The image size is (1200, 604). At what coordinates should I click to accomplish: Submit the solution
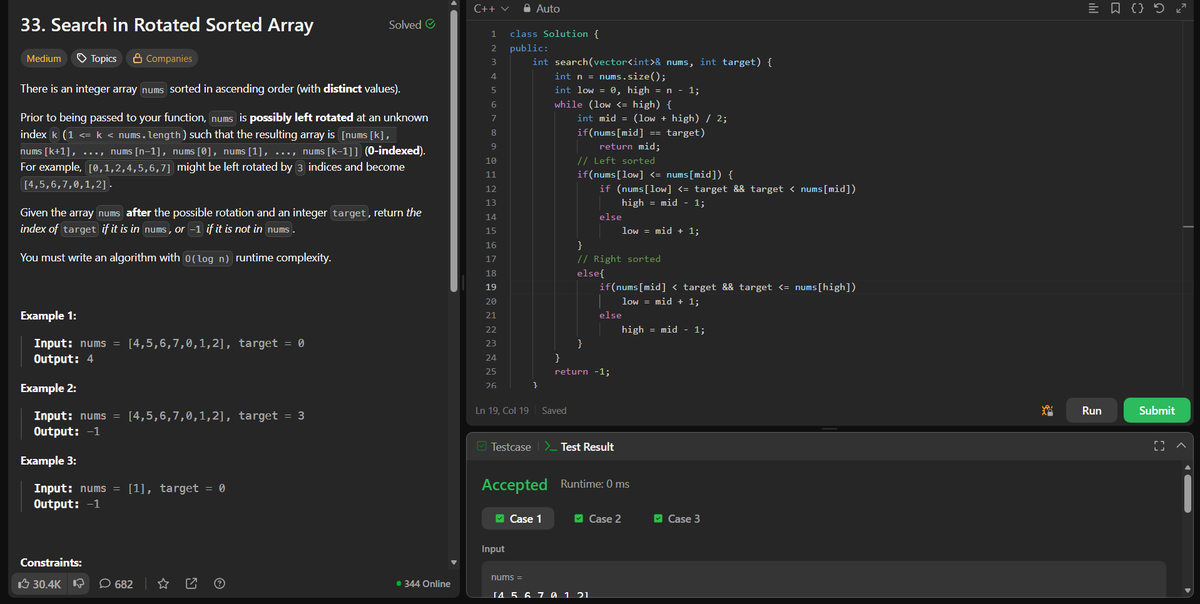1157,410
